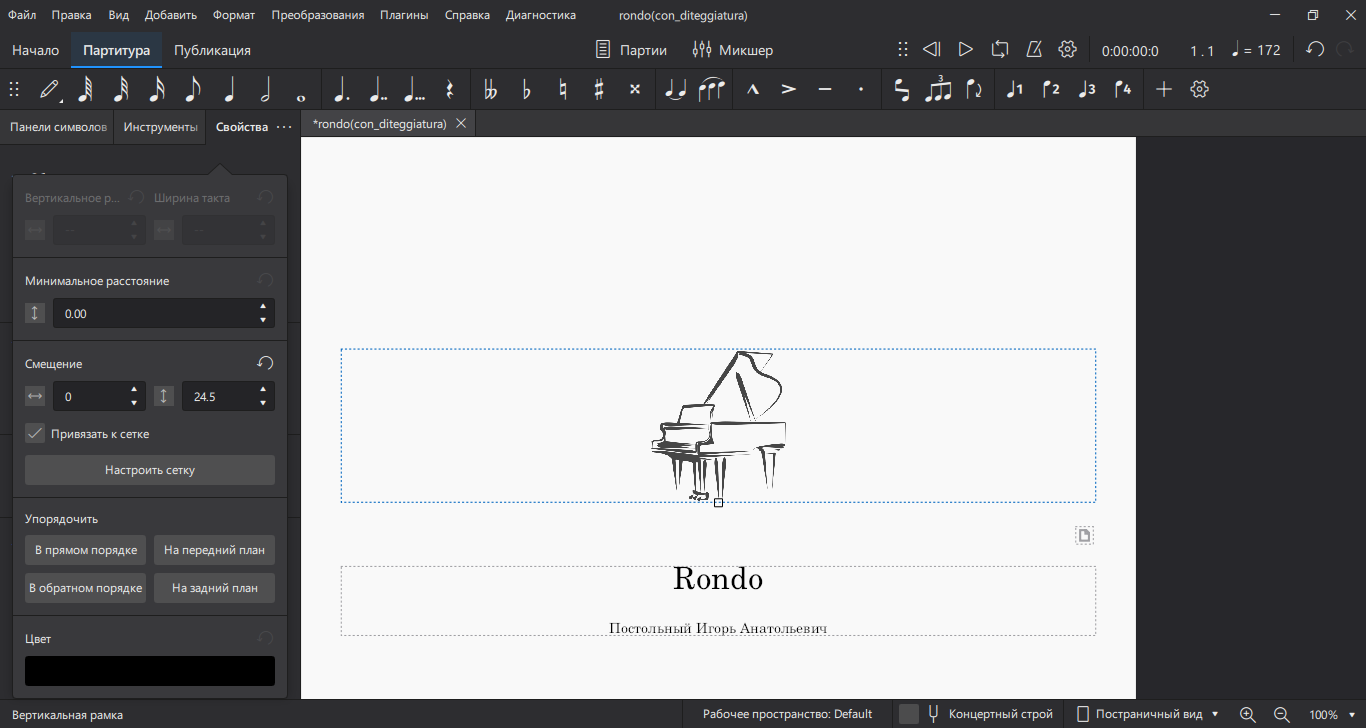Open note input toolbar settings gear
The width and height of the screenshot is (1366, 728).
point(1200,89)
